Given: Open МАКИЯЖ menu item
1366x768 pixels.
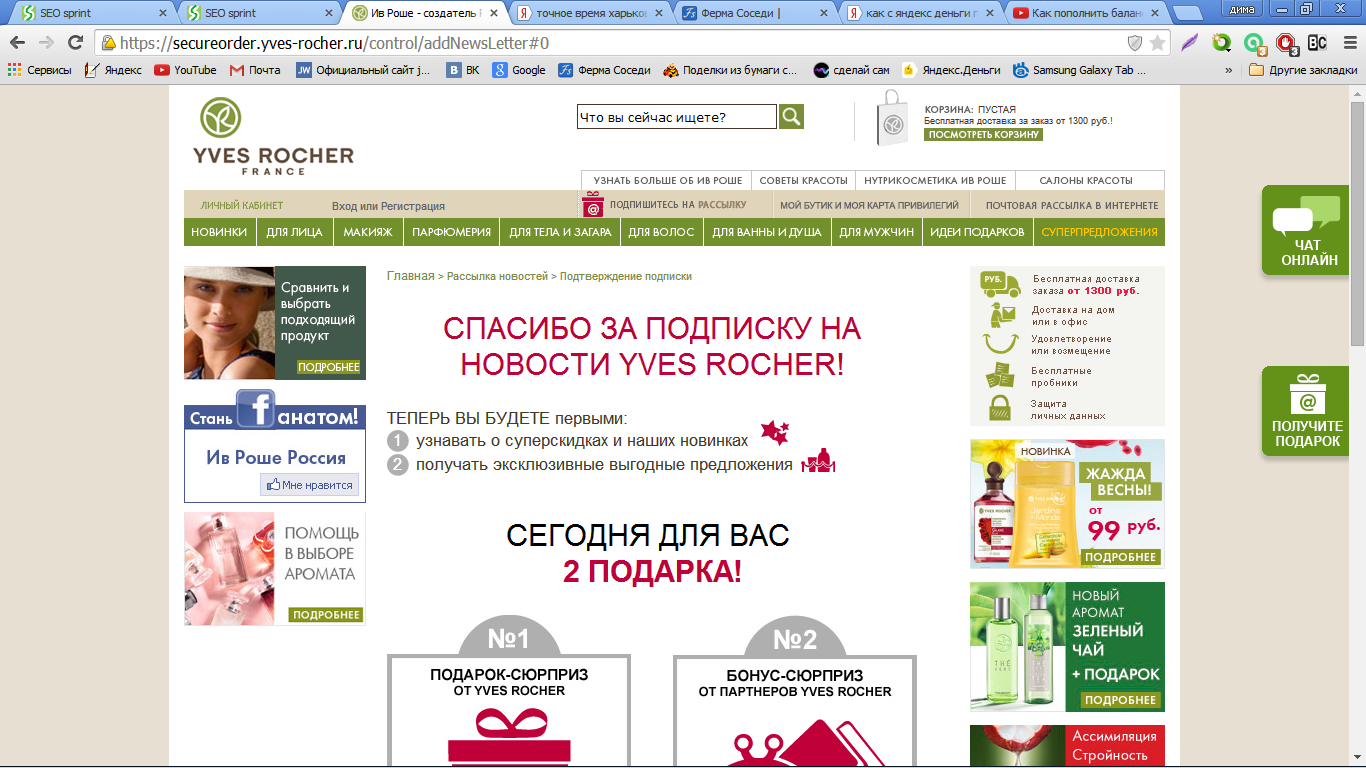Looking at the screenshot, I should coord(368,232).
